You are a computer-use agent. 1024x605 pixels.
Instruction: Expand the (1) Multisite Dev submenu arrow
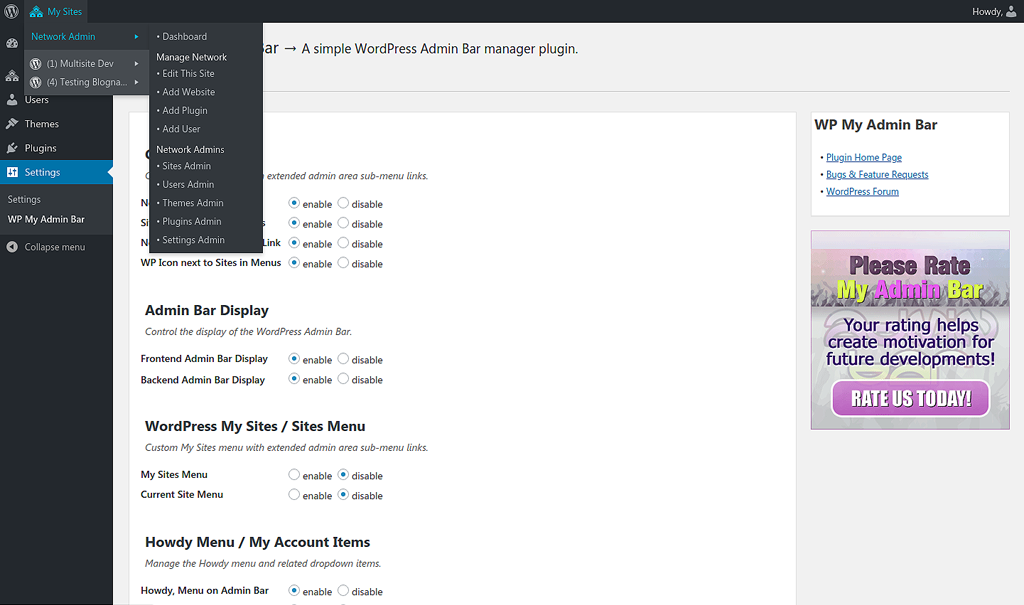136,64
